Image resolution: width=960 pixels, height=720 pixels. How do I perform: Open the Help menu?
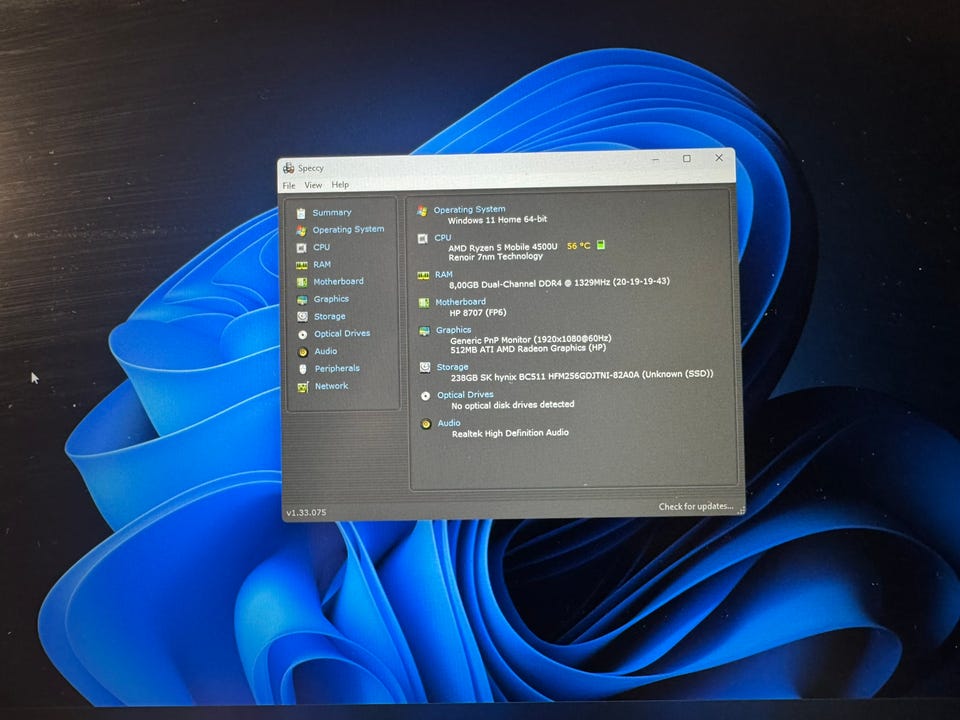(340, 184)
